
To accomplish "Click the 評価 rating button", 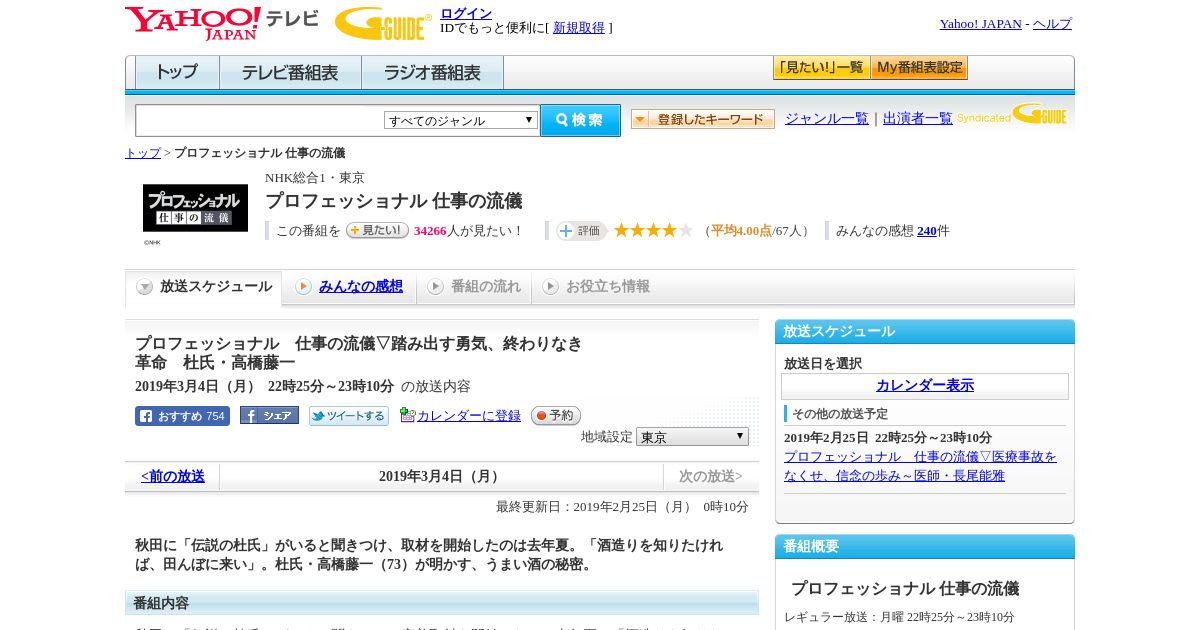I will [x=581, y=231].
